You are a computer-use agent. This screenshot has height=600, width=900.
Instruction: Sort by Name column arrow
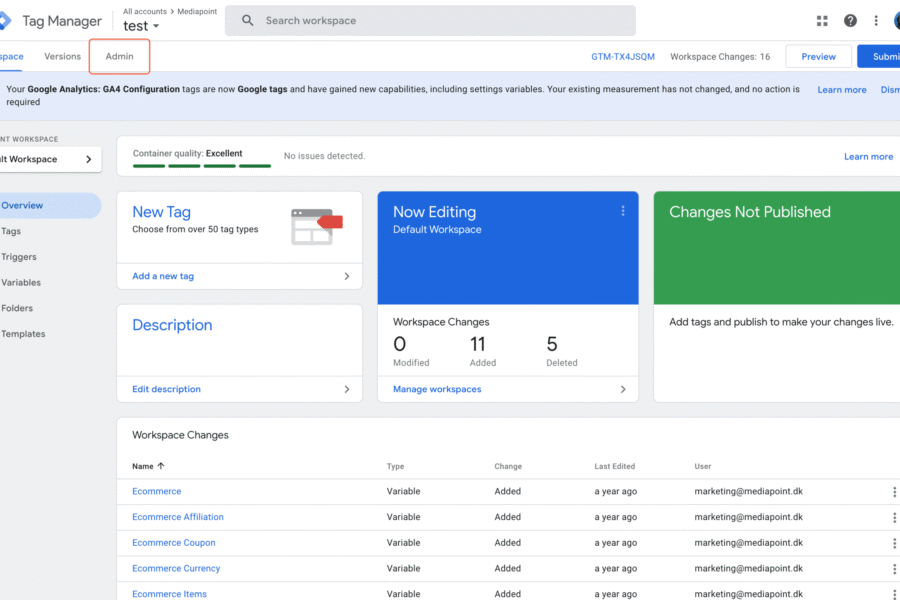161,466
